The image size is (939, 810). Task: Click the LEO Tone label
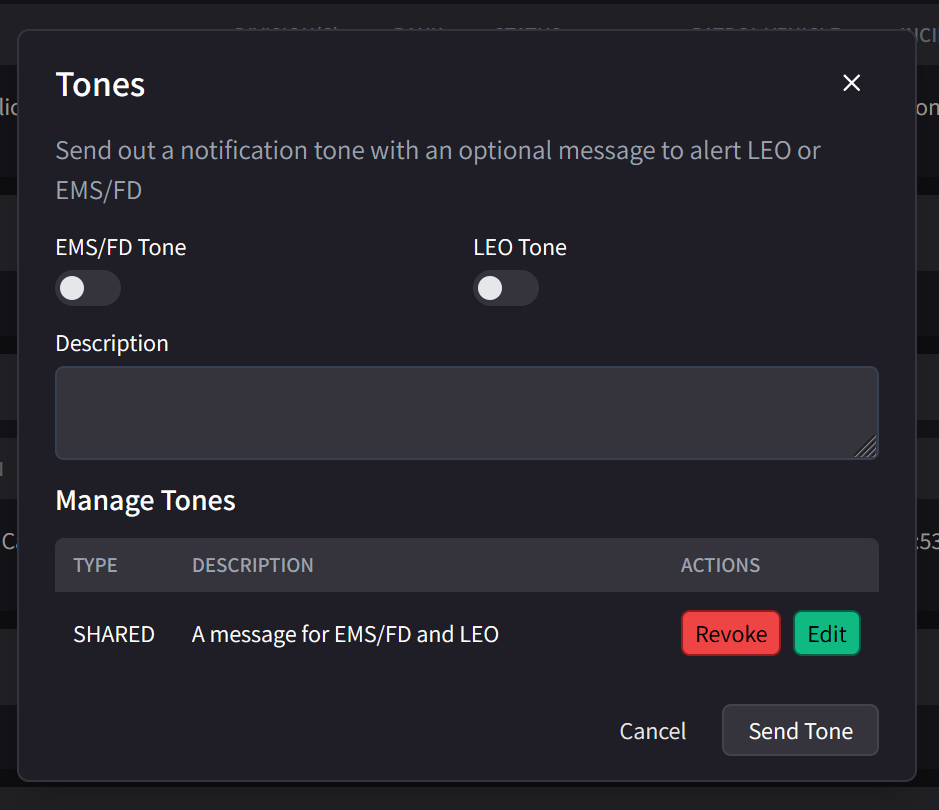520,247
